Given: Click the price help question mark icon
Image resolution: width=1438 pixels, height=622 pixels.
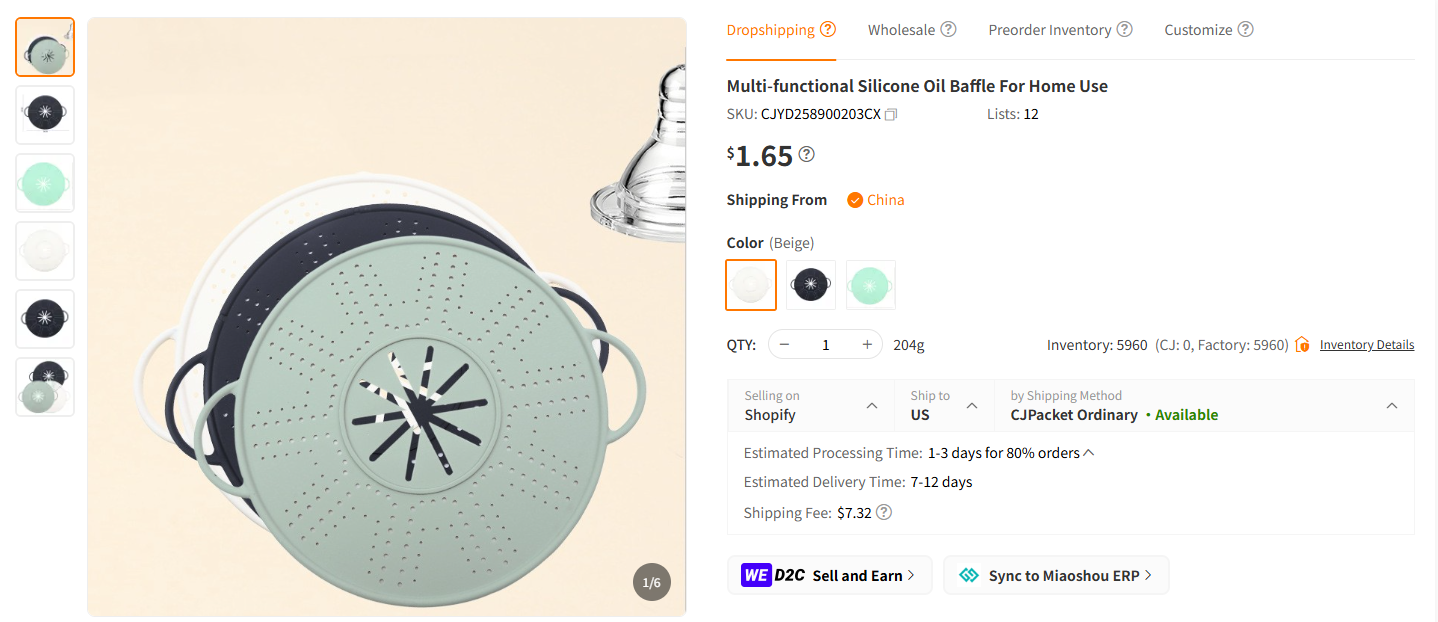Looking at the screenshot, I should (807, 154).
